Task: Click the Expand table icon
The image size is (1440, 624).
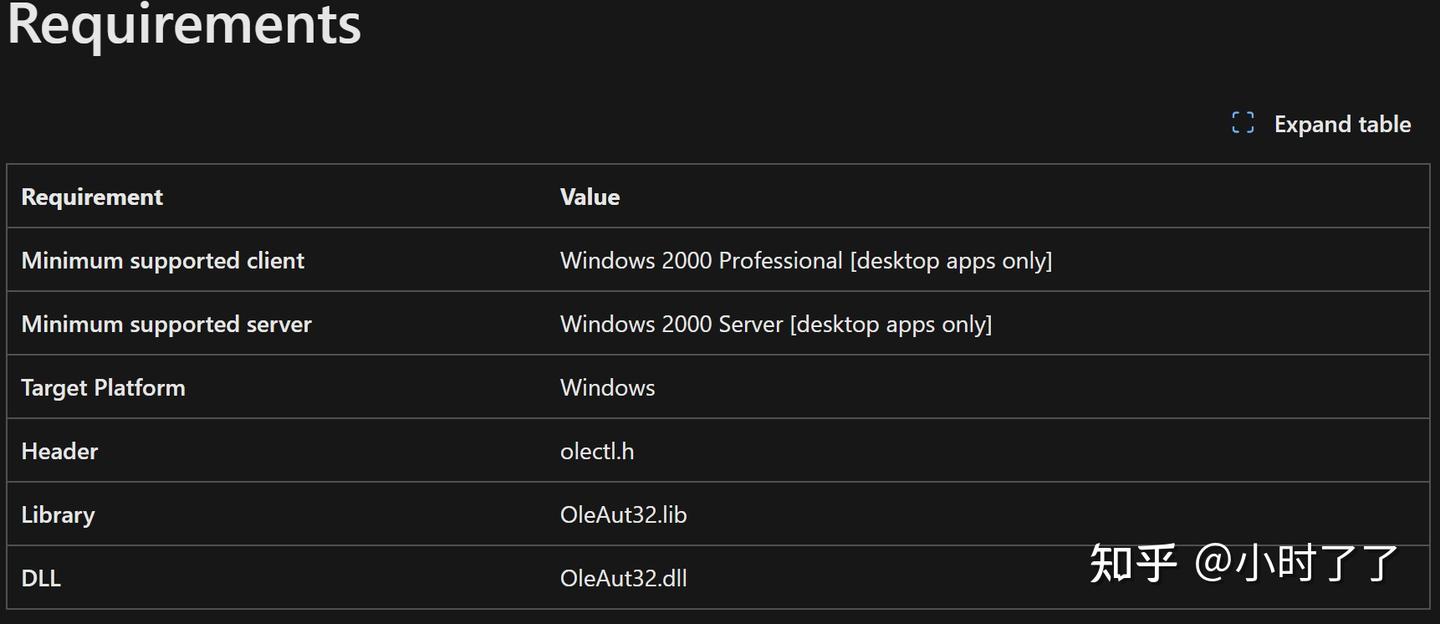Action: 1243,124
